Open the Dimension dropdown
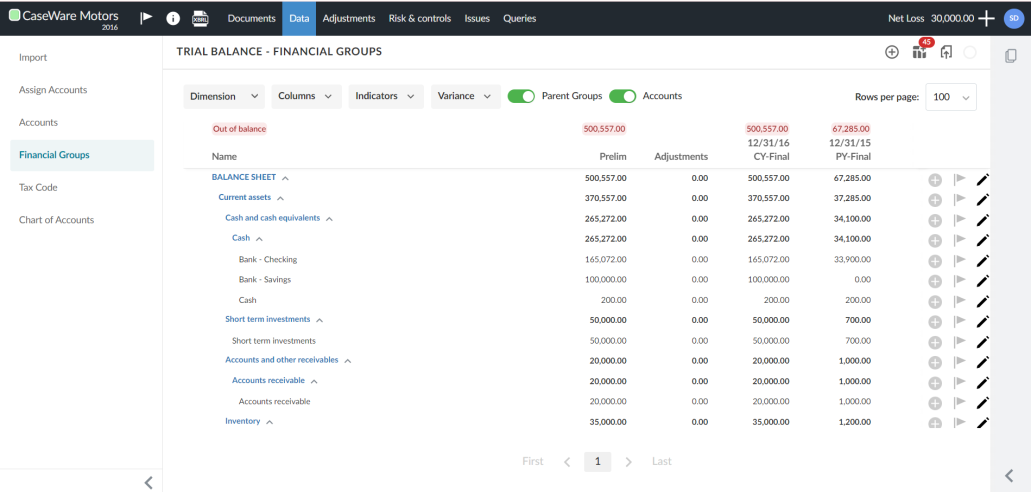1031x492 pixels. [224, 96]
